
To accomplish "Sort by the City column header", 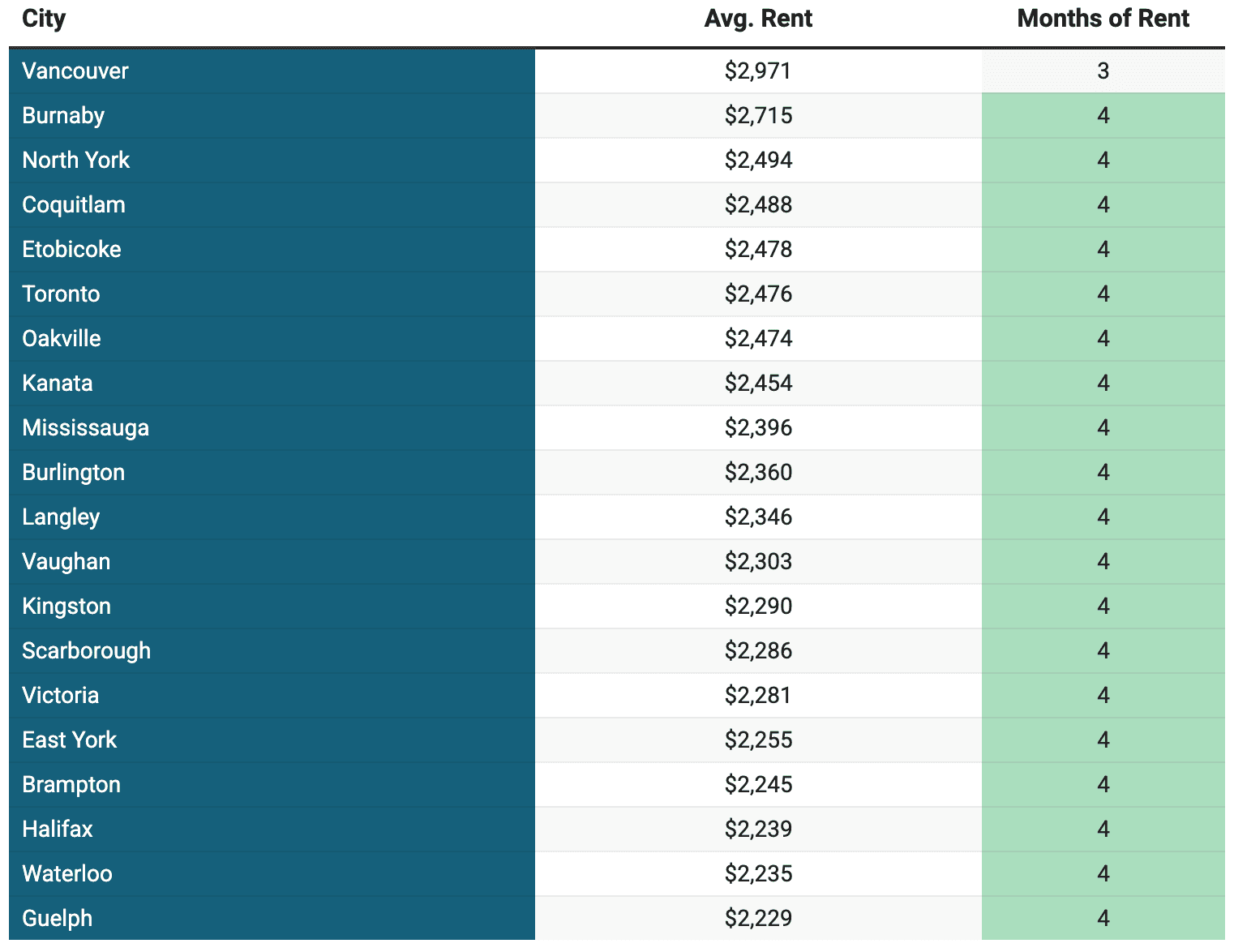I will coord(44,19).
